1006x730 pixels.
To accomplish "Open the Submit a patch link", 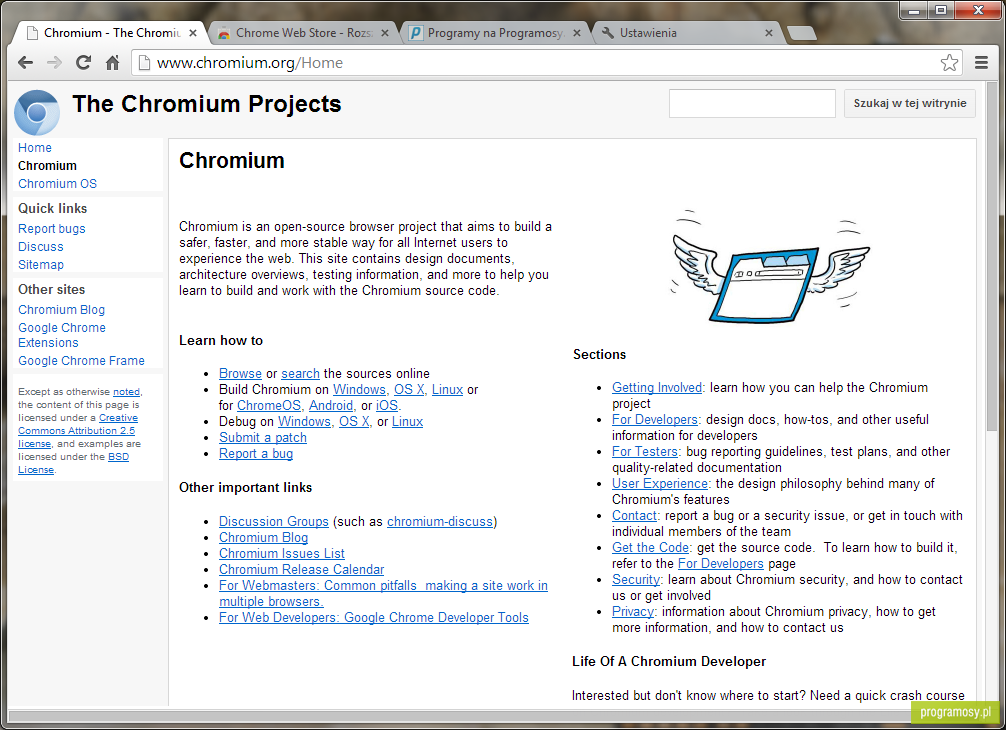I will [x=262, y=437].
